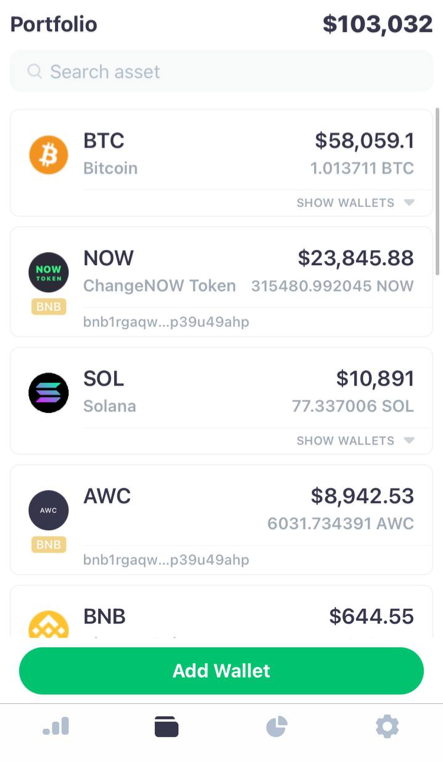This screenshot has height=762, width=443.
Task: Expand Show Wallets under Solana
Action: point(355,441)
